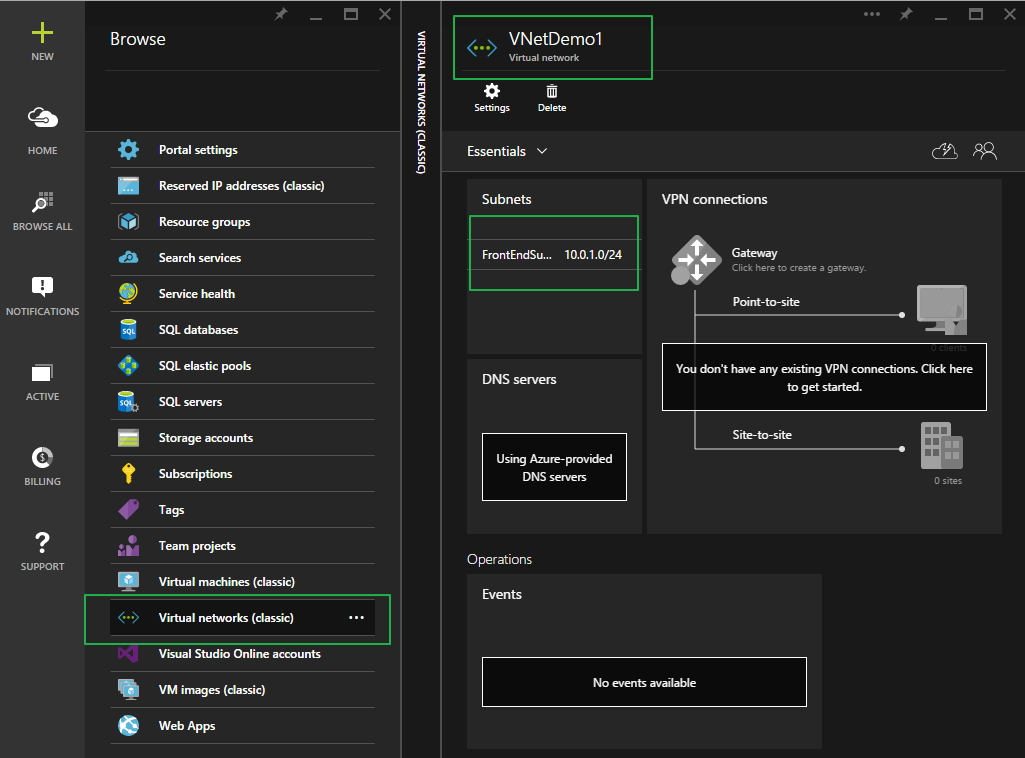Click the VM images (classic) icon
This screenshot has width=1025, height=758.
point(128,689)
